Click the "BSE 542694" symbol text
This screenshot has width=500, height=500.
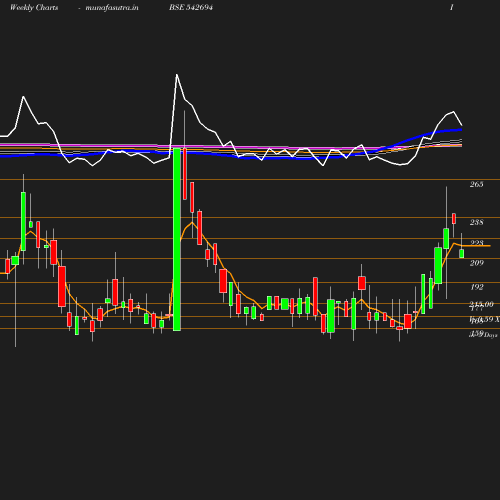[x=191, y=7]
